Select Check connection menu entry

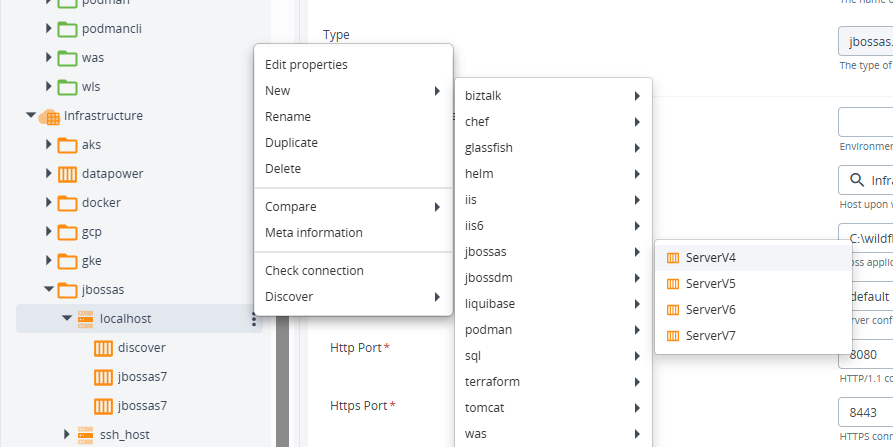(314, 271)
